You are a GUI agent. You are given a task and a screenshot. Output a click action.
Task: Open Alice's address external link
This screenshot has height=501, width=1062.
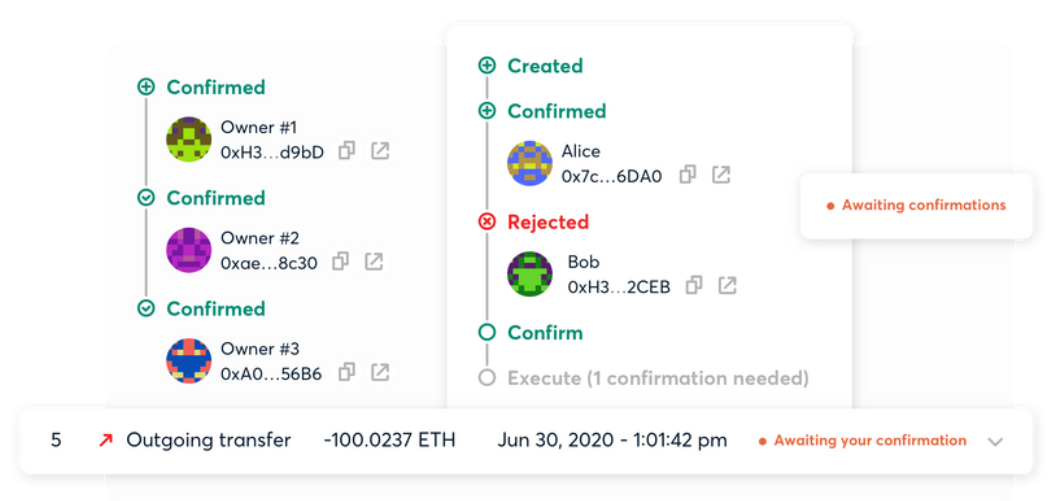(720, 175)
